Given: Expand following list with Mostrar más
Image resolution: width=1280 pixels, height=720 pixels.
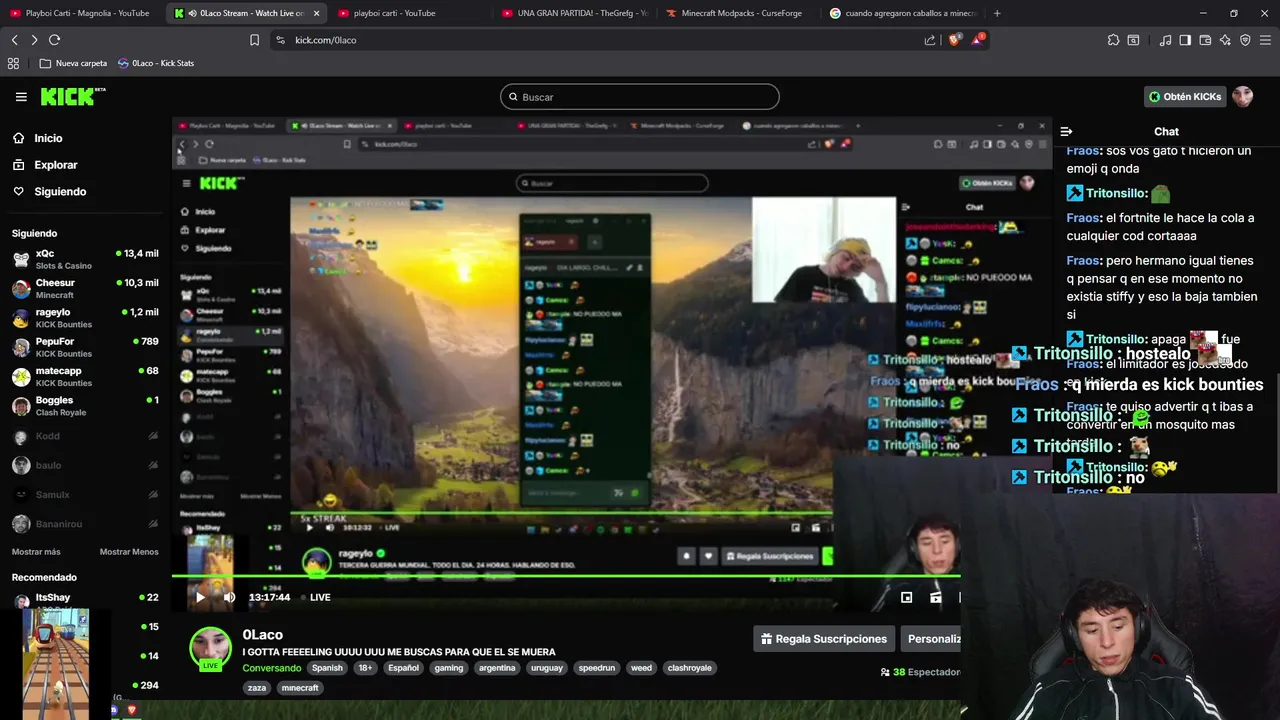Looking at the screenshot, I should point(36,552).
